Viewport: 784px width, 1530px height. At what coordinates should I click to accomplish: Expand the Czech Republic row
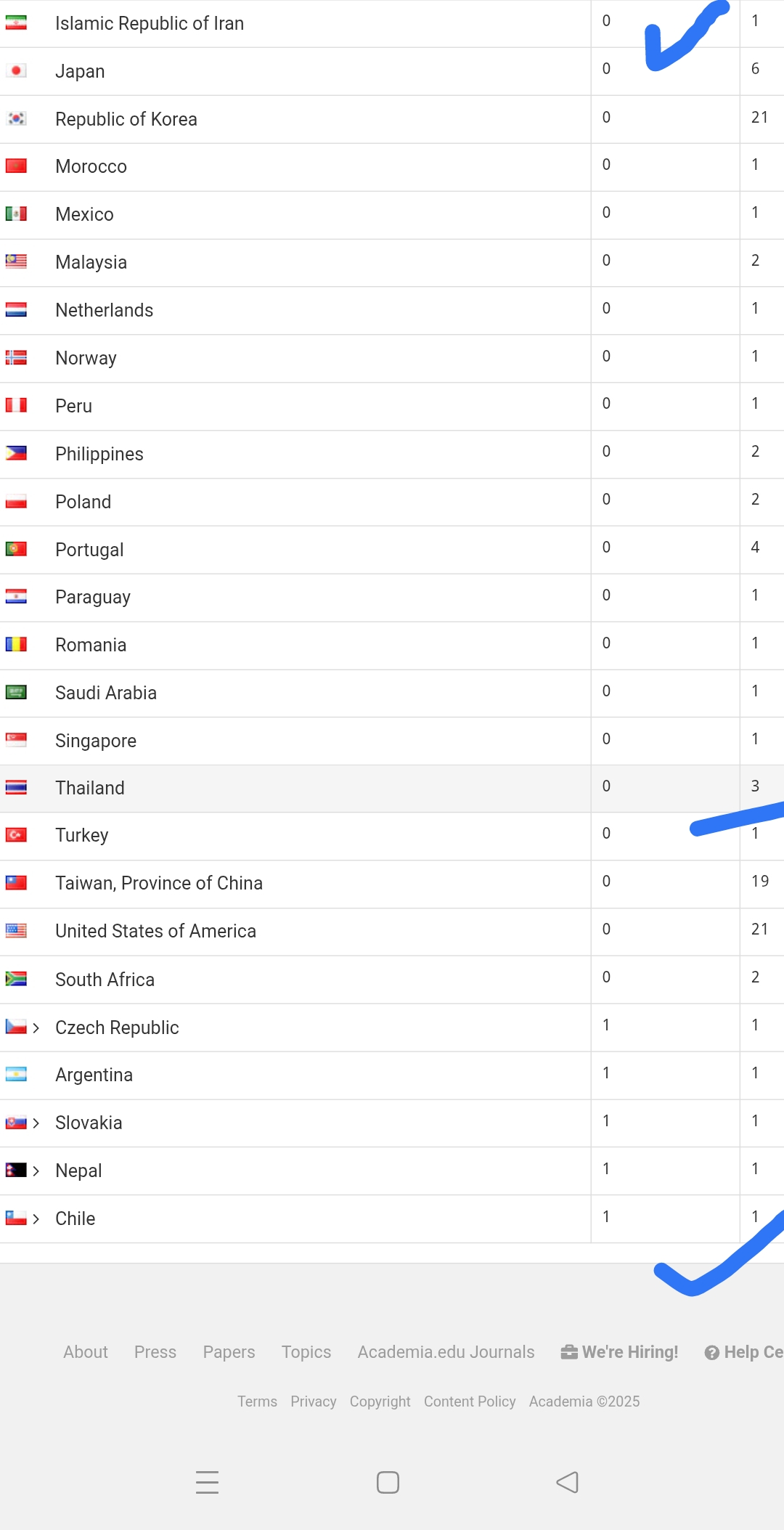(x=36, y=1028)
